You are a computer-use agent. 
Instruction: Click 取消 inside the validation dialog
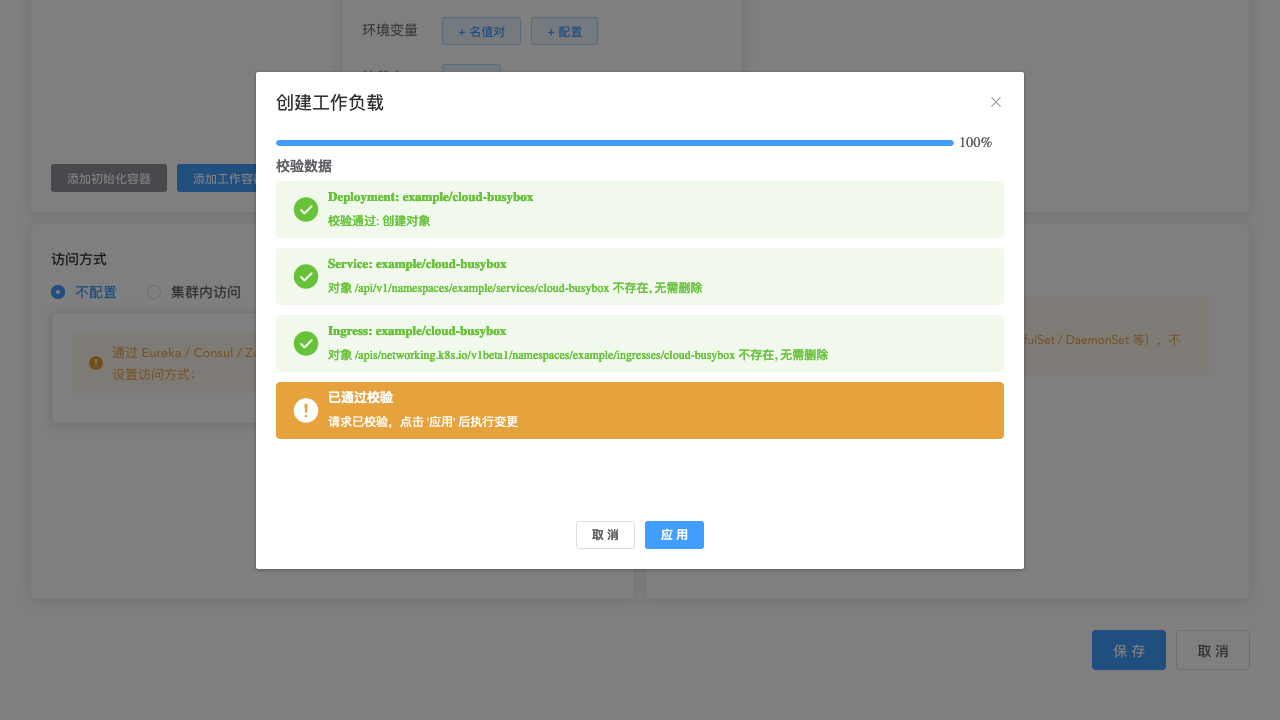tap(605, 535)
